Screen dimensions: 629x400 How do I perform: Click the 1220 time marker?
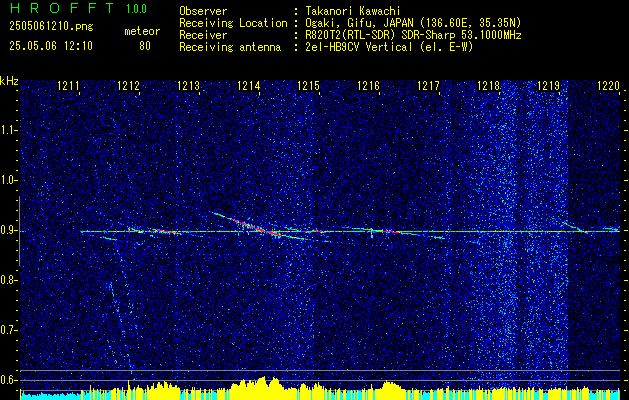click(x=609, y=85)
